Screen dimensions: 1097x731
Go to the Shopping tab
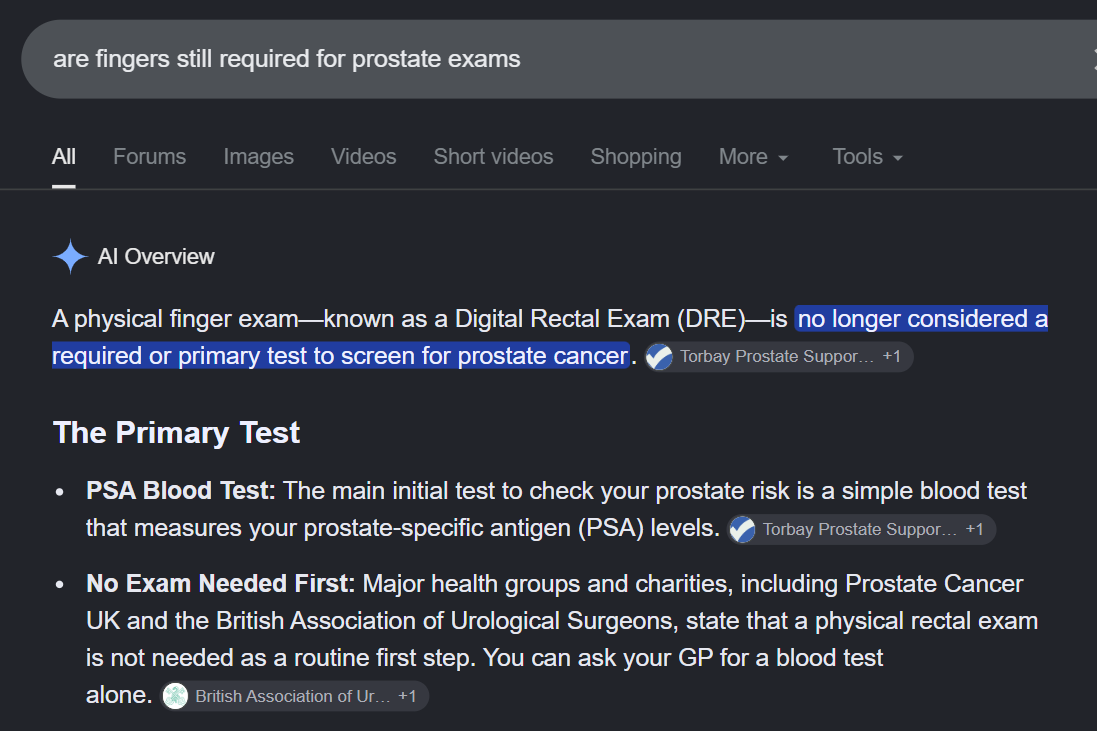point(636,157)
